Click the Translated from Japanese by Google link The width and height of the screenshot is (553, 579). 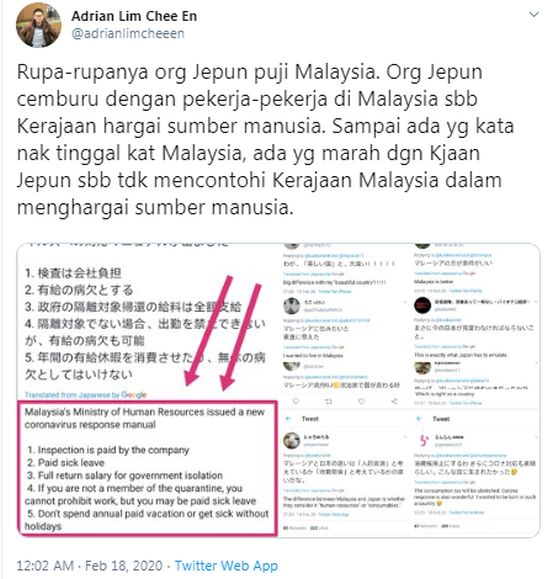pyautogui.click(x=86, y=395)
